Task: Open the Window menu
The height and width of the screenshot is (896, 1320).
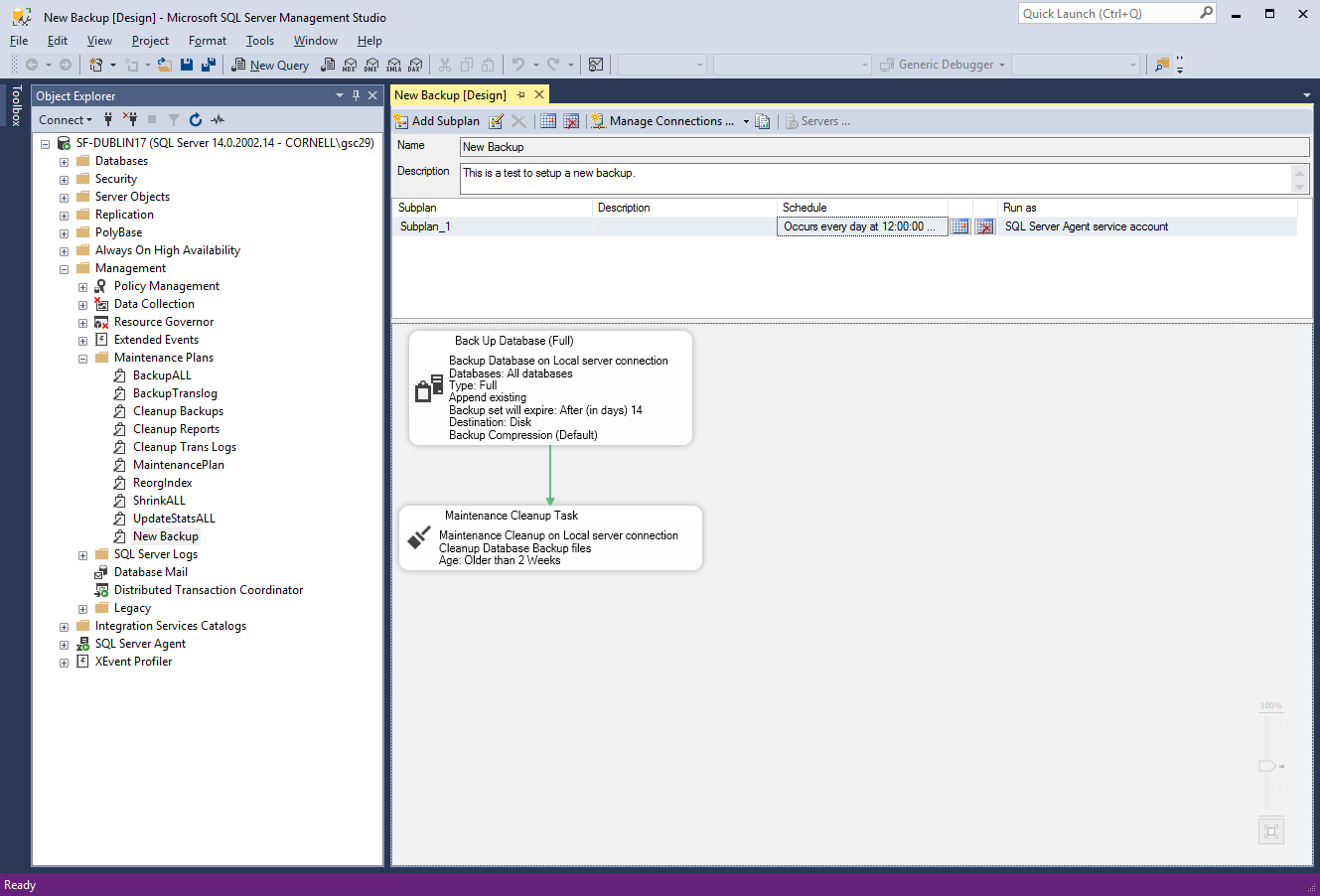Action: 316,41
